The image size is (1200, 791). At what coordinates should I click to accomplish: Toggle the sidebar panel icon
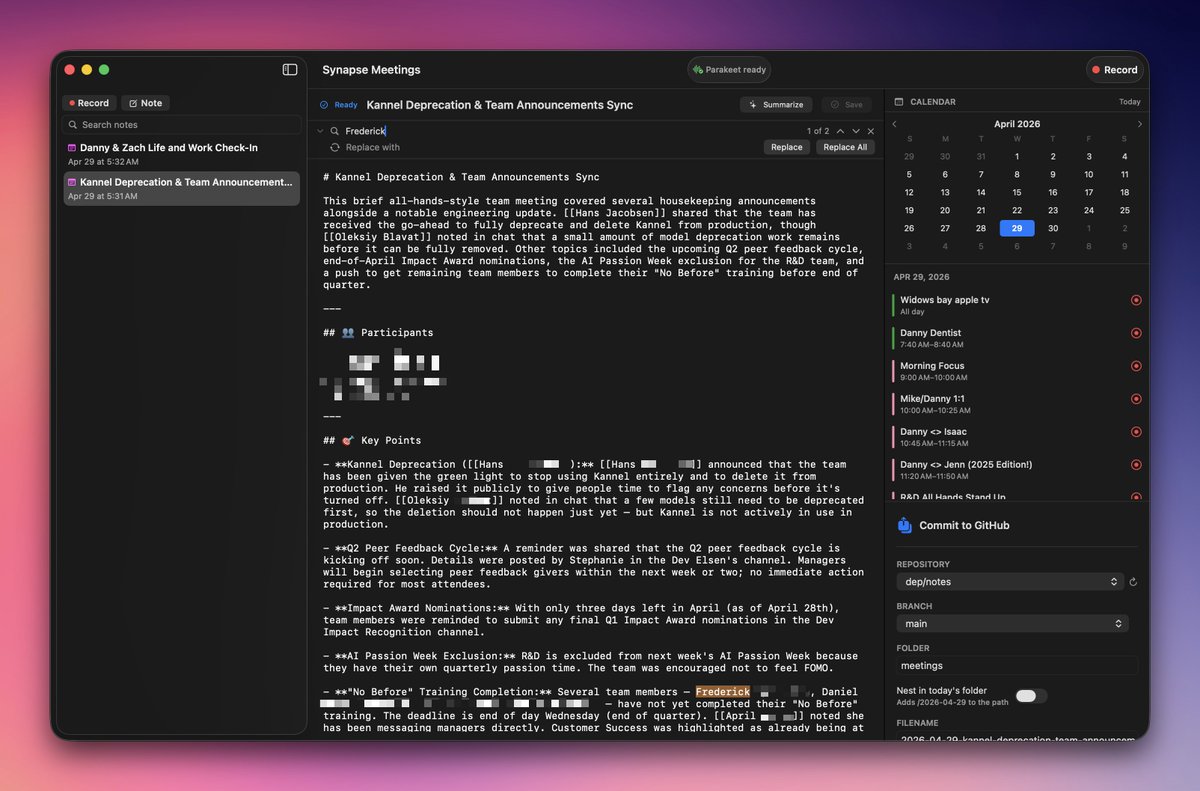click(290, 69)
